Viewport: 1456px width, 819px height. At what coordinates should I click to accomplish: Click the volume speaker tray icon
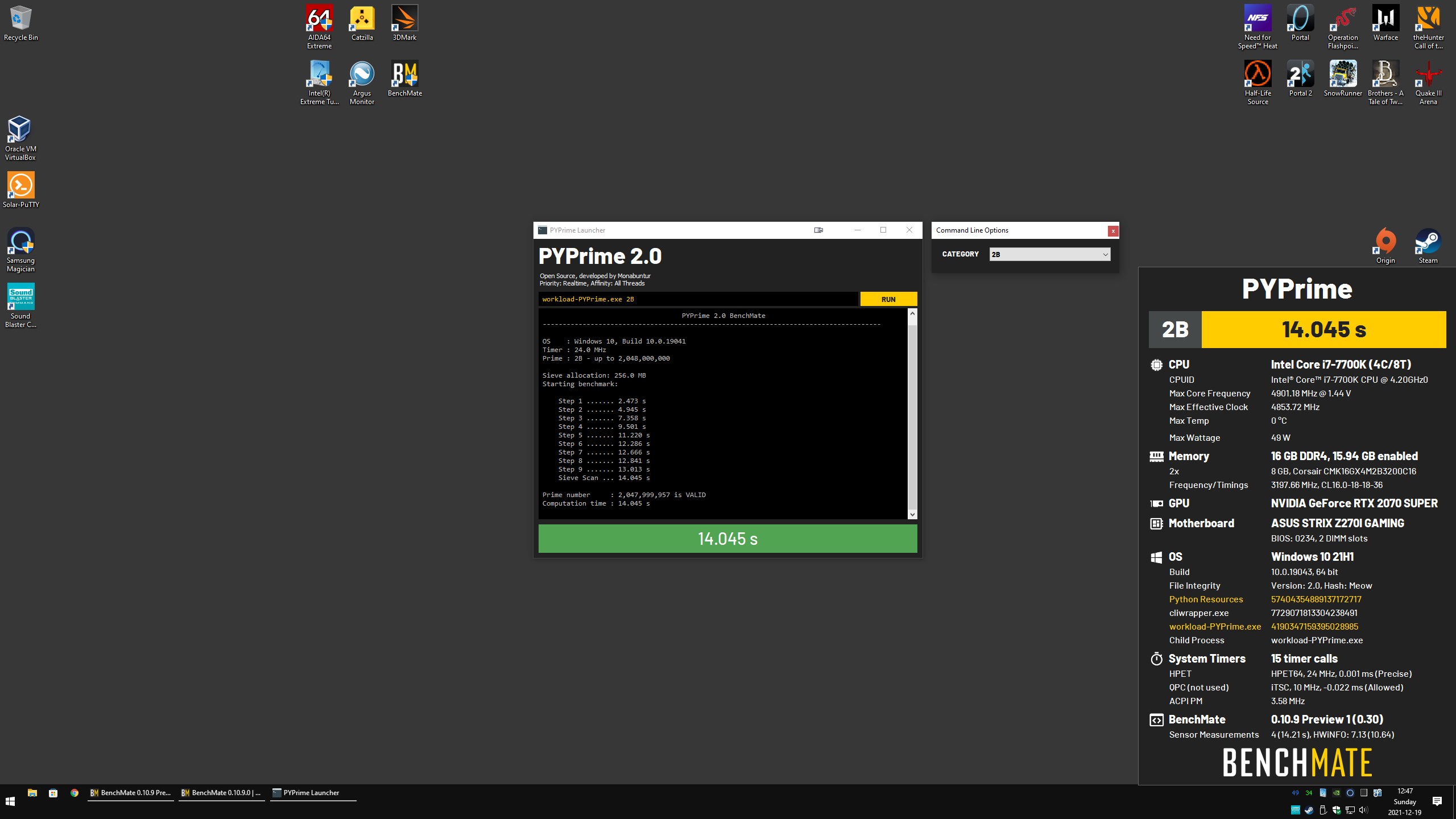[x=1363, y=810]
